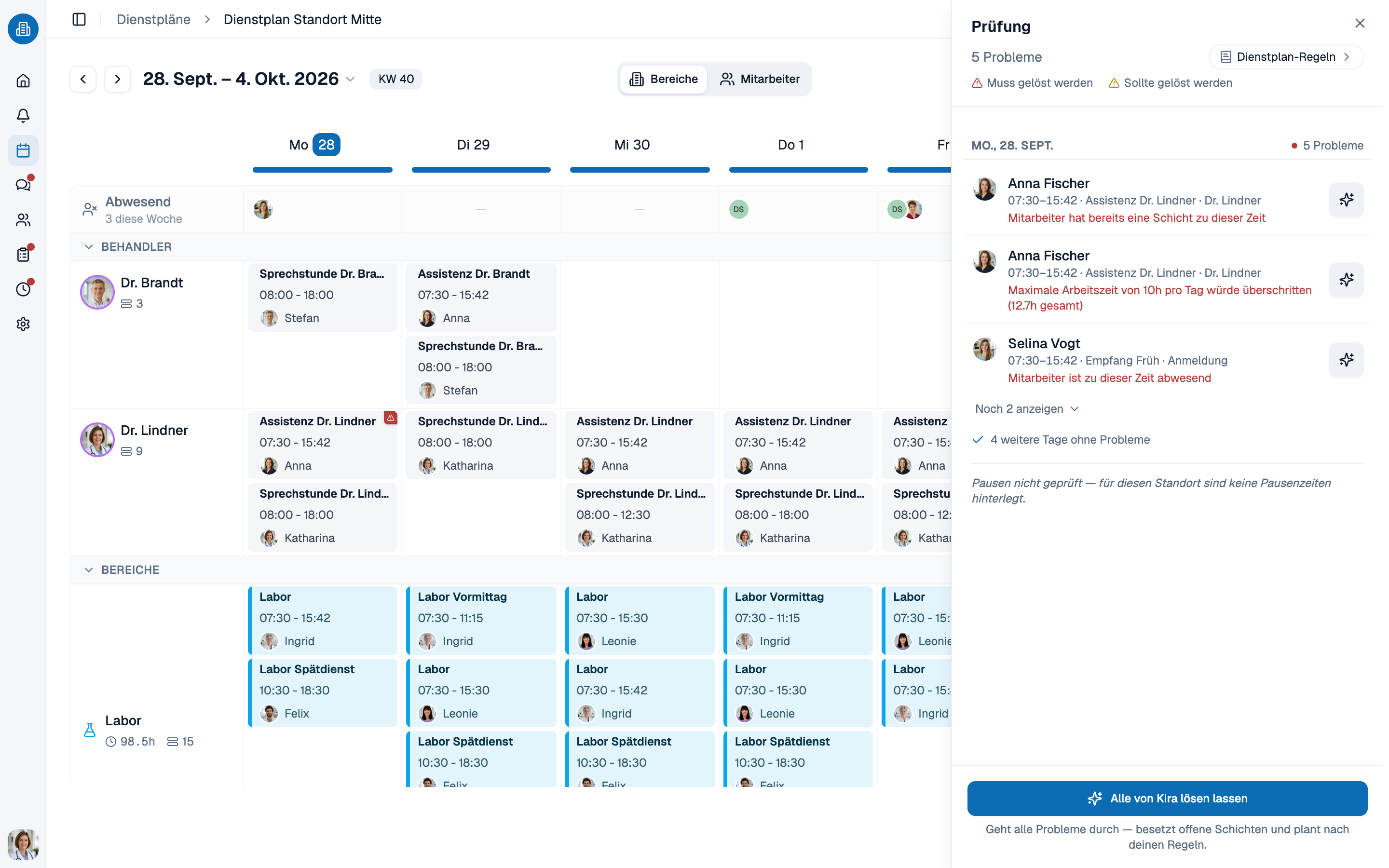Open the team members icon in the sidebar
The width and height of the screenshot is (1389, 868).
(23, 220)
